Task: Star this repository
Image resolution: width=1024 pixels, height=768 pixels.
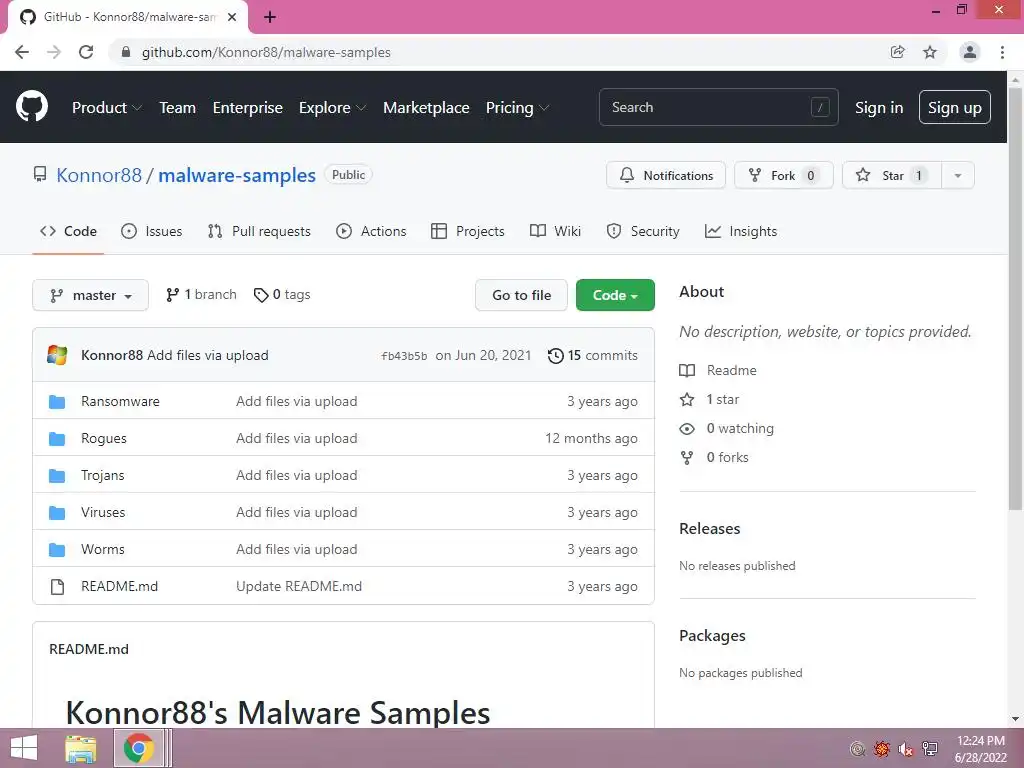Action: tap(891, 176)
